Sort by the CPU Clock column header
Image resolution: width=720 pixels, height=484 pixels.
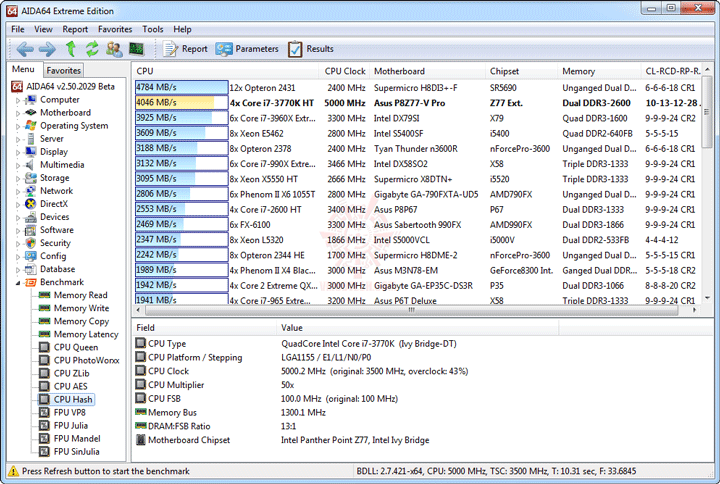[x=344, y=71]
